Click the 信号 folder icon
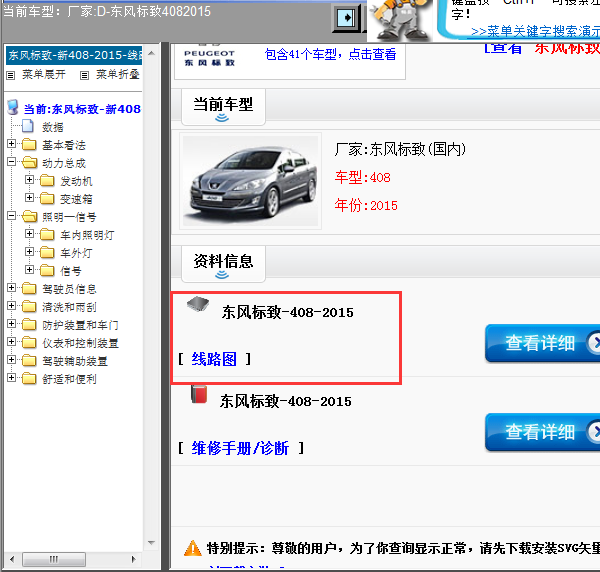The image size is (600, 572). (x=47, y=270)
